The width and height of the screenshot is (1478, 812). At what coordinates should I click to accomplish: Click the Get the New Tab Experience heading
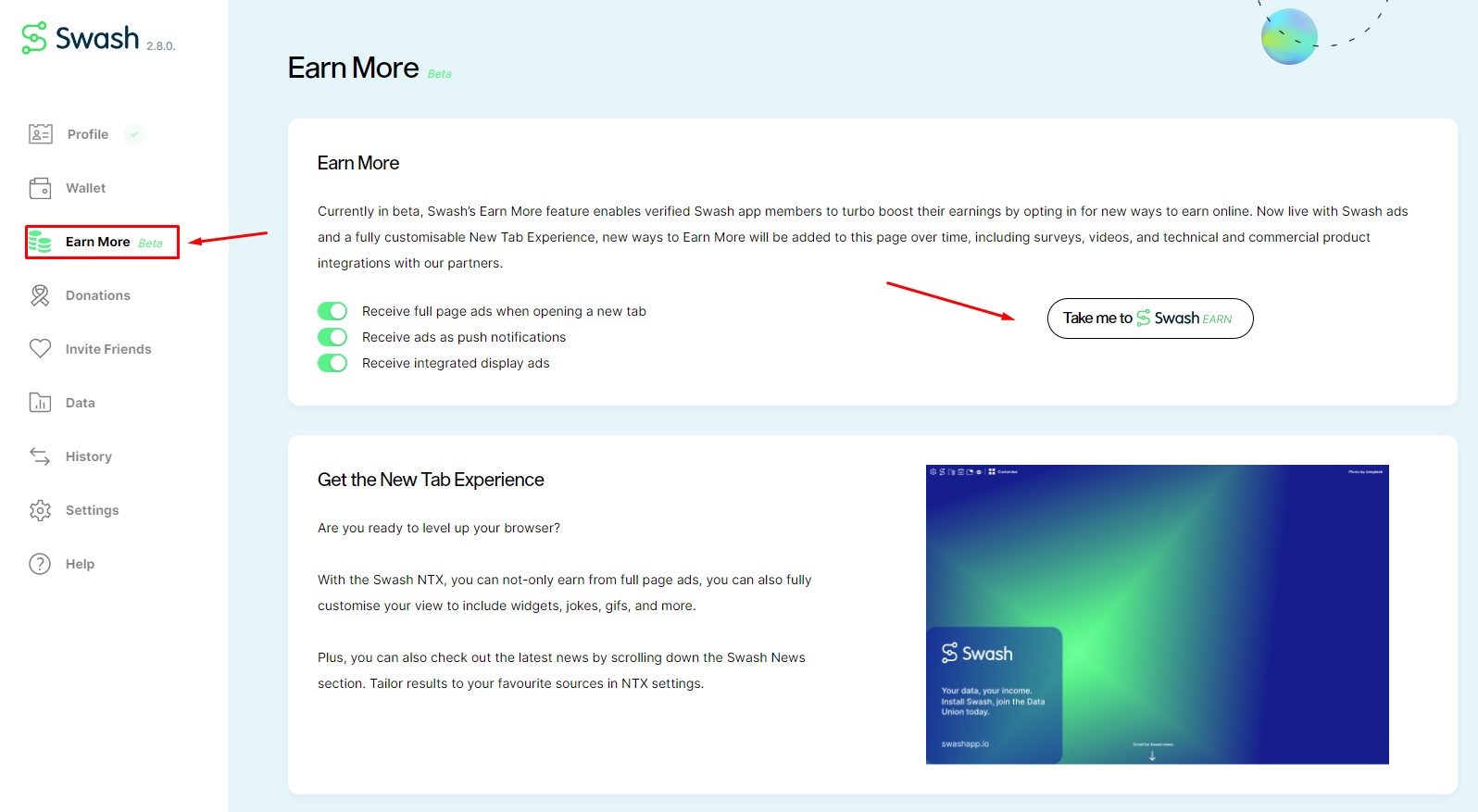click(x=431, y=480)
